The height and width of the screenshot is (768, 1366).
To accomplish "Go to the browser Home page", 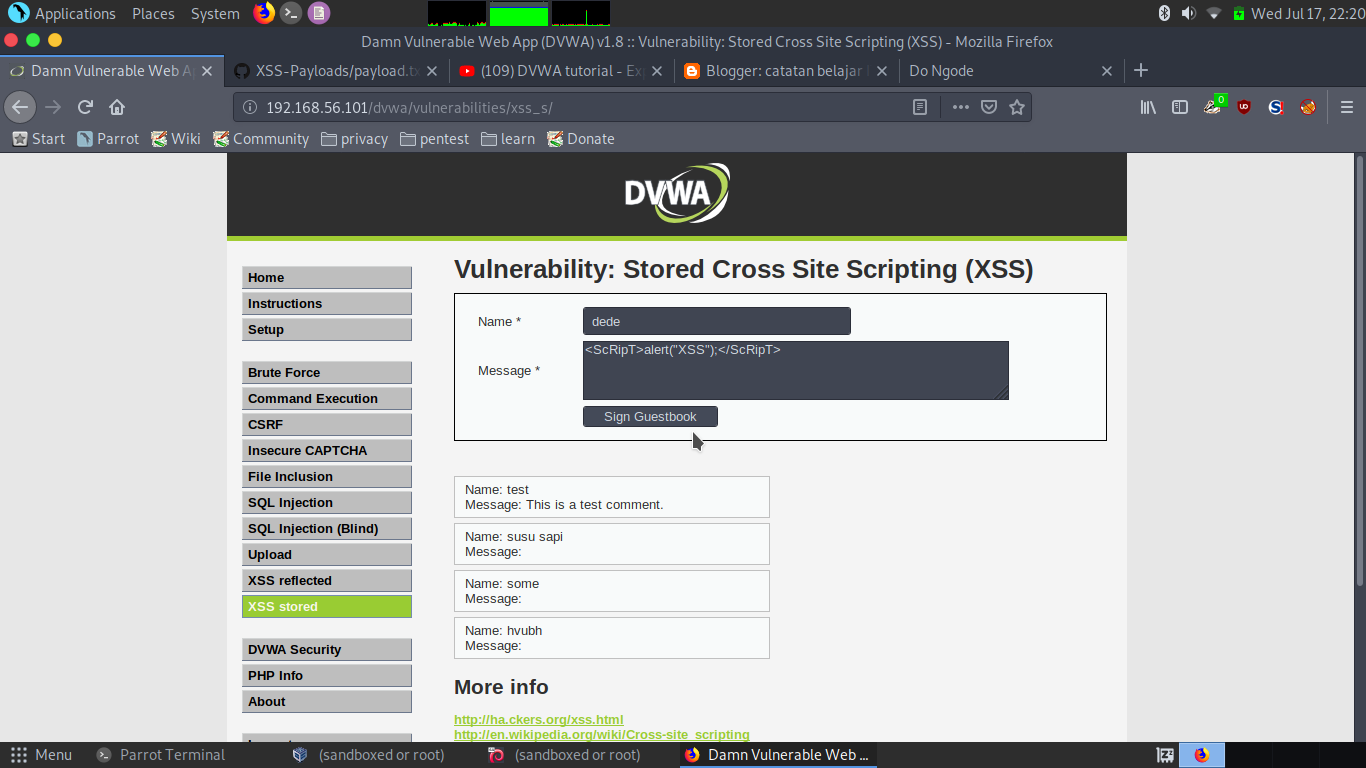I will 117,107.
